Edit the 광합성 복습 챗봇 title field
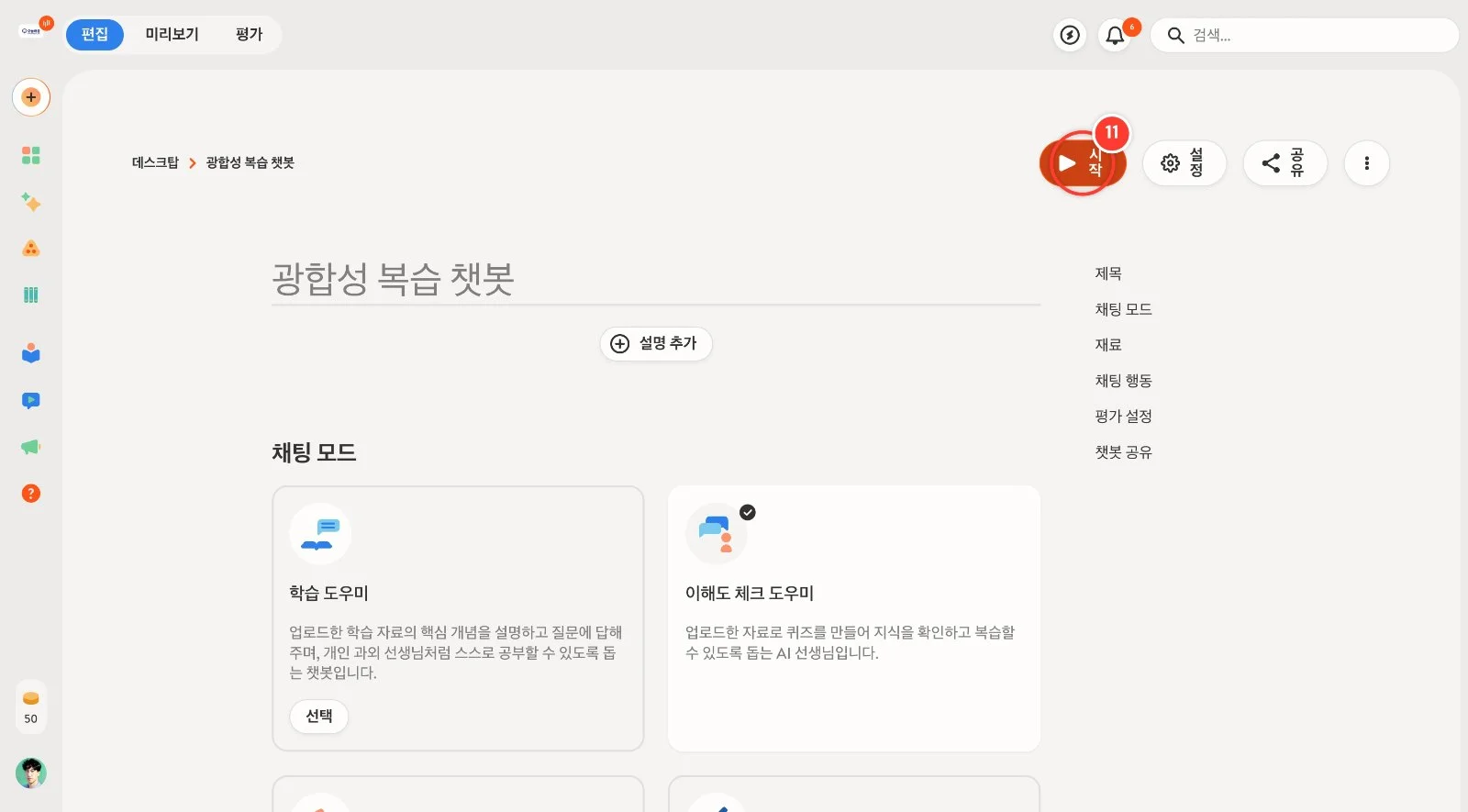 pyautogui.click(x=656, y=279)
